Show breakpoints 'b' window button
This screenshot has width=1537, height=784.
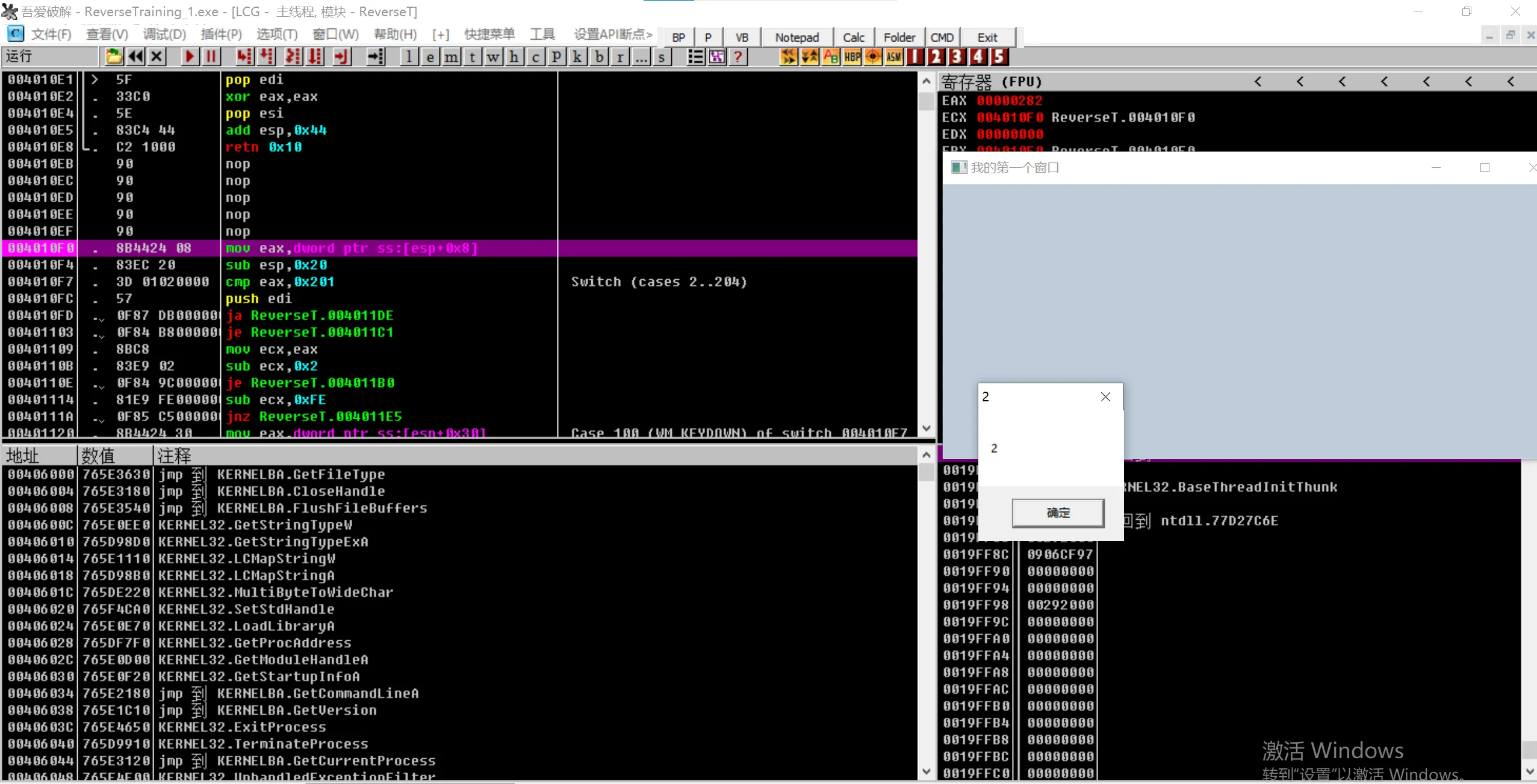(598, 57)
